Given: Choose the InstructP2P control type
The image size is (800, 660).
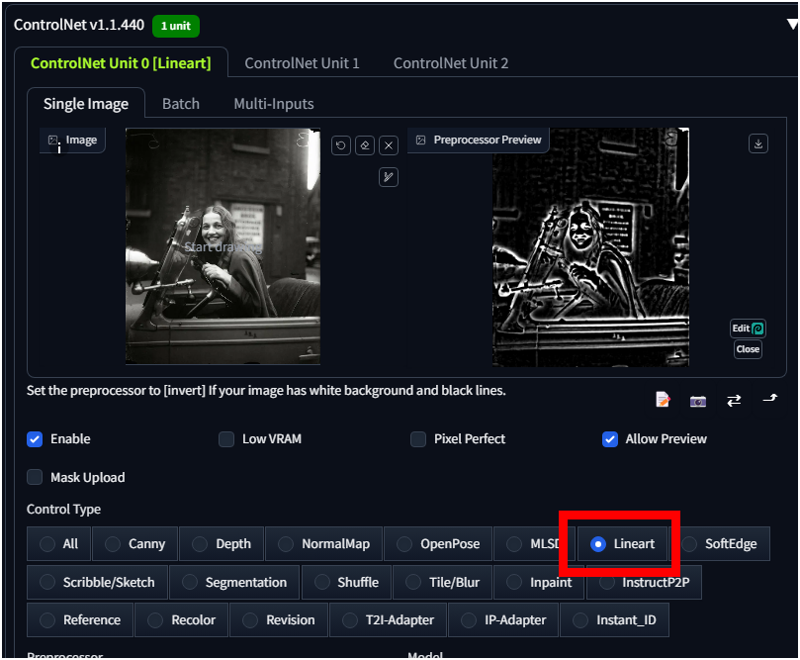Looking at the screenshot, I should click(x=644, y=582).
